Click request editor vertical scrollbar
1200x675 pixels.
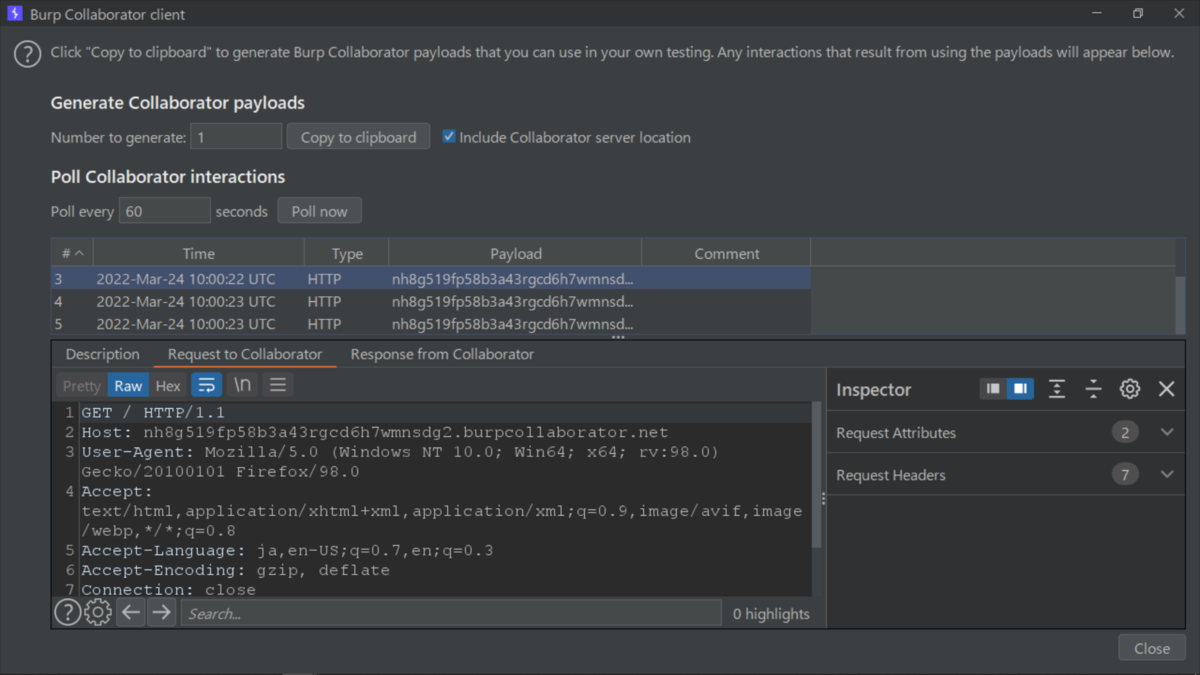816,474
